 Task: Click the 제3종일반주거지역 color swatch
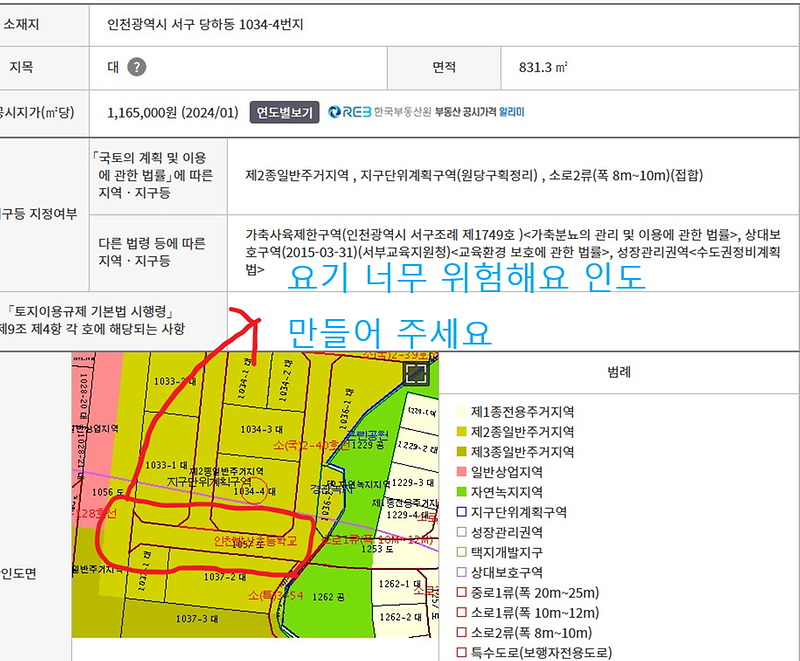[x=461, y=452]
